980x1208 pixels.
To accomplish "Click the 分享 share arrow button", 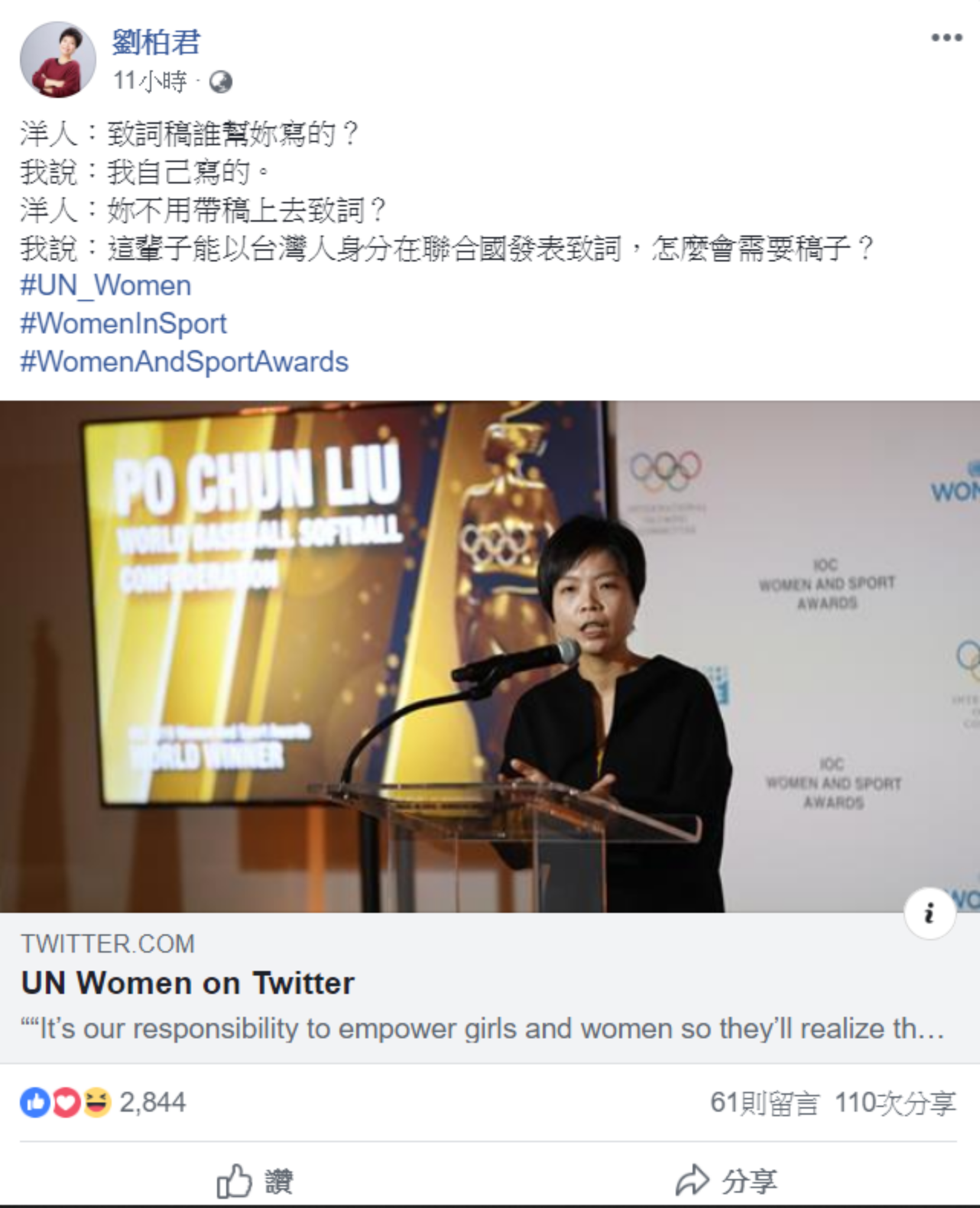I will pyautogui.click(x=726, y=1181).
